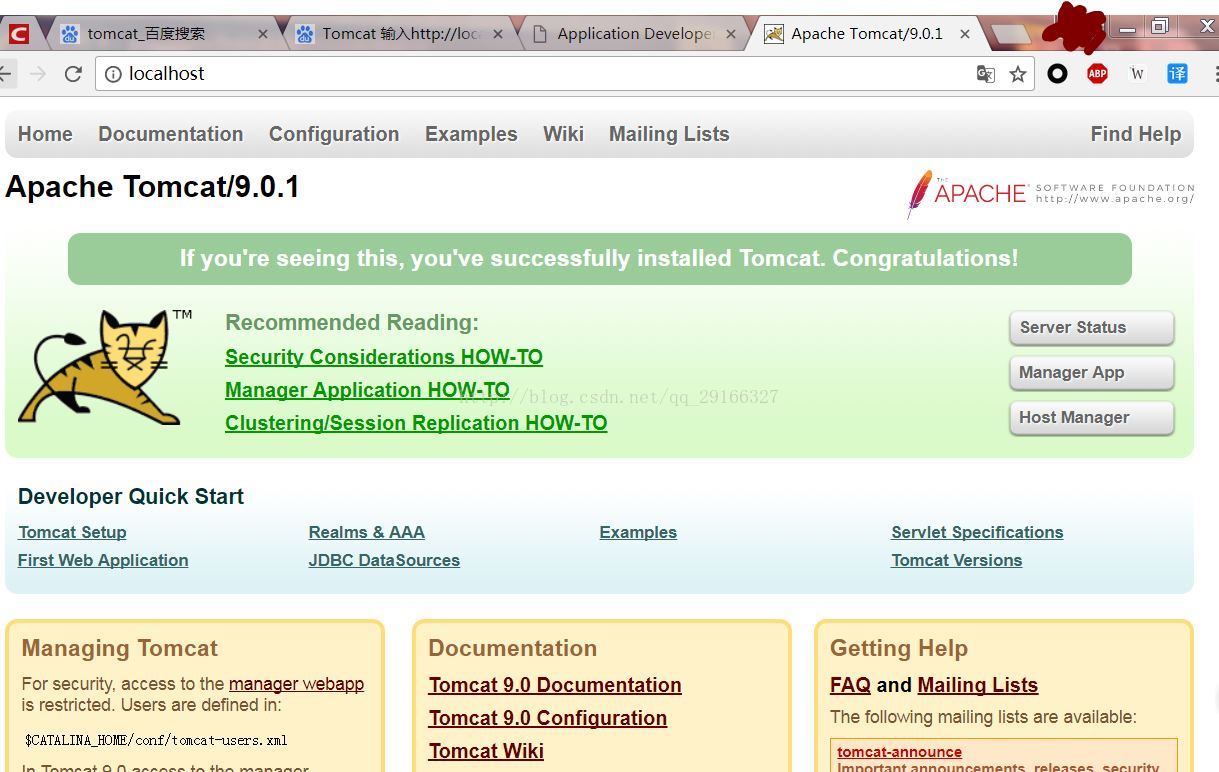Click the Apache Tomcat/9.0.1 heading
This screenshot has width=1219, height=772.
(153, 187)
